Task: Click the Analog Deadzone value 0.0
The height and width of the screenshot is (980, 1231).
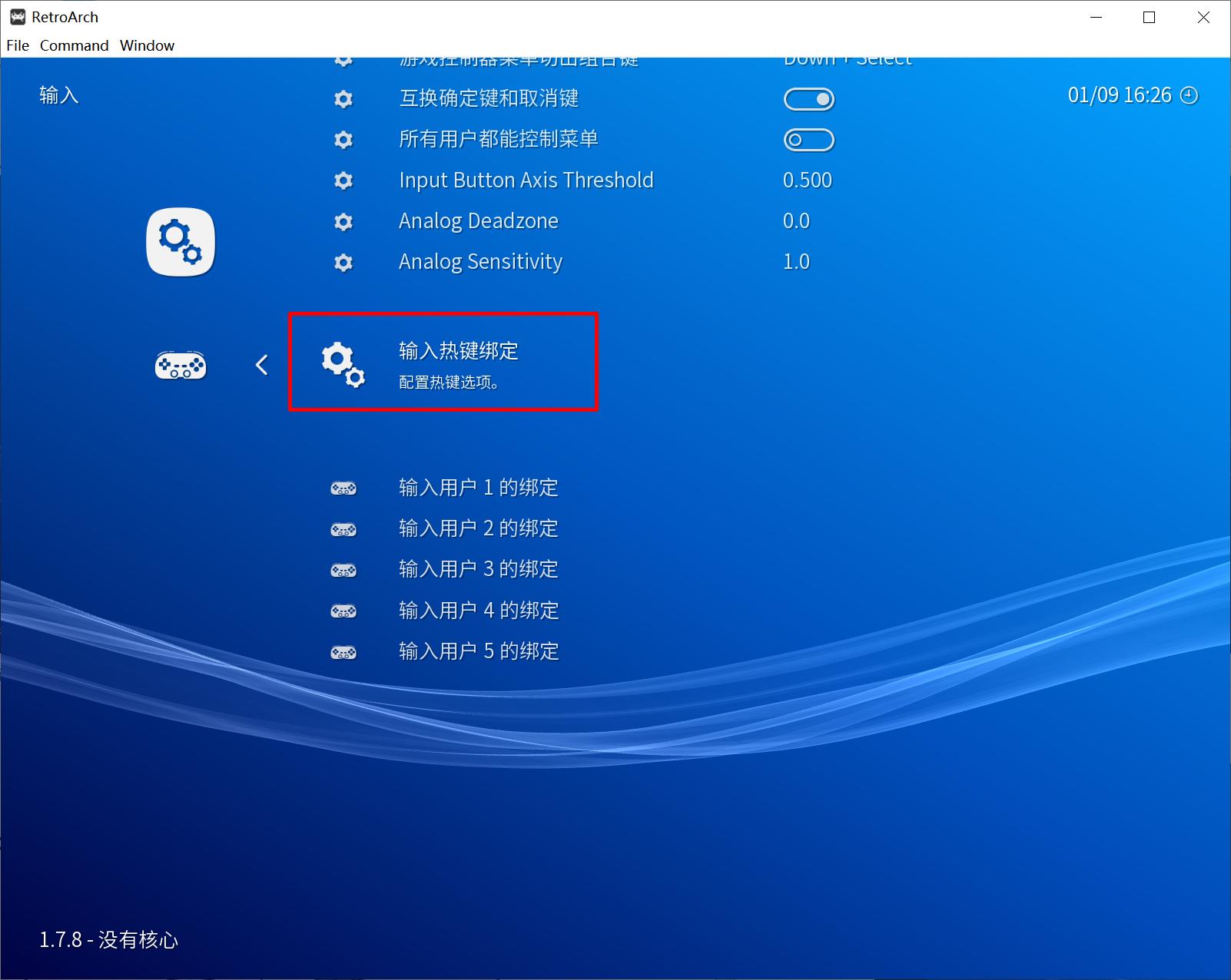Action: click(x=796, y=221)
